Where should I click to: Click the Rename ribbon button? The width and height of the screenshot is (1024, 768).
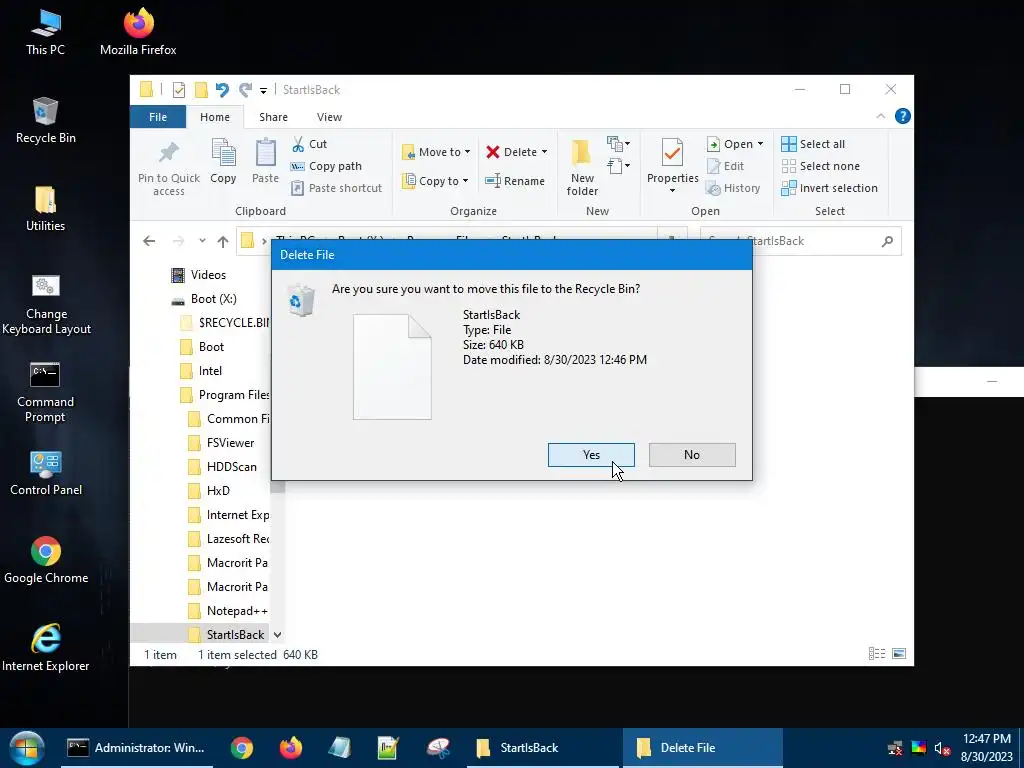click(515, 181)
